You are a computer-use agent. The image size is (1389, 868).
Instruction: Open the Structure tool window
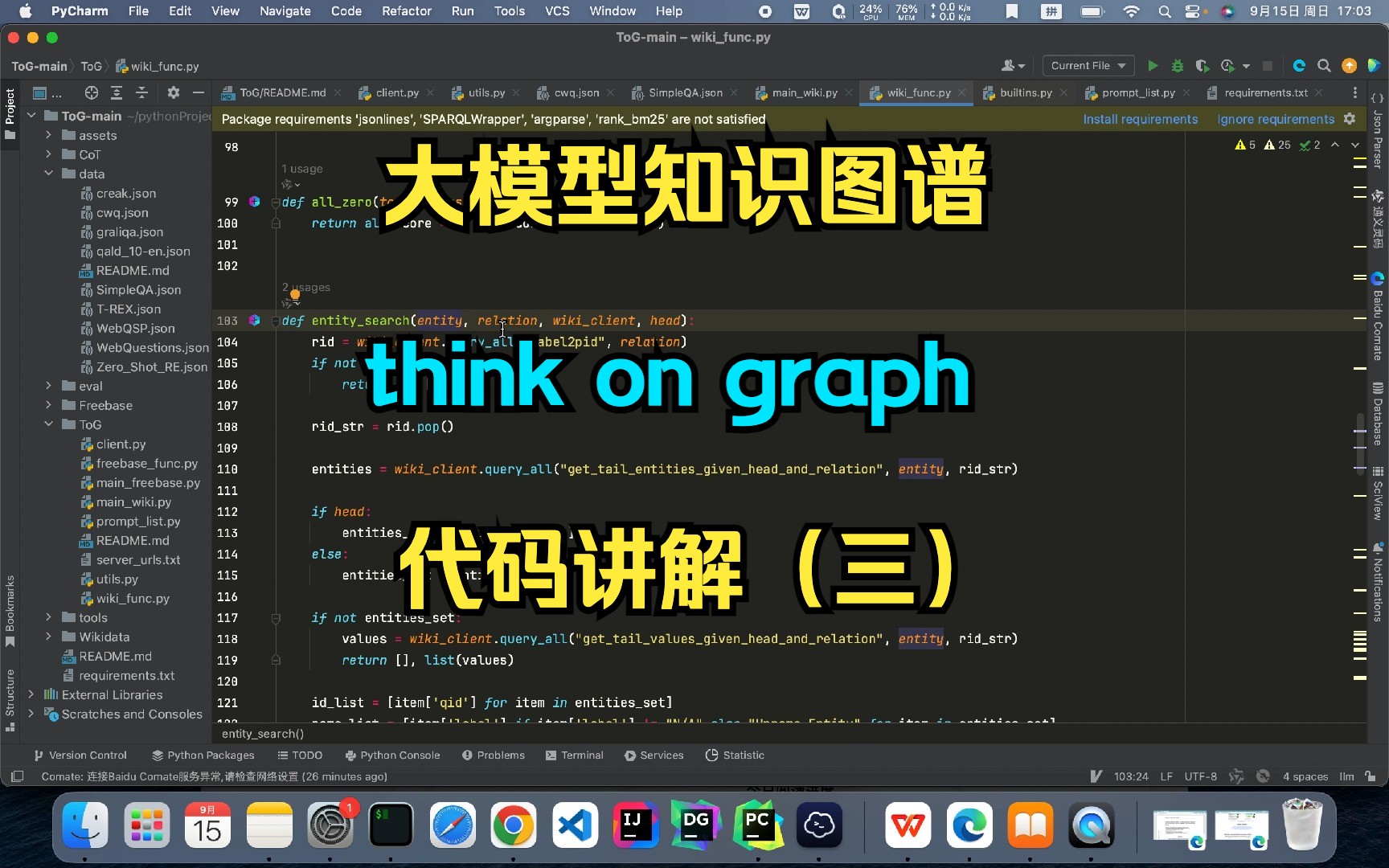[10, 699]
